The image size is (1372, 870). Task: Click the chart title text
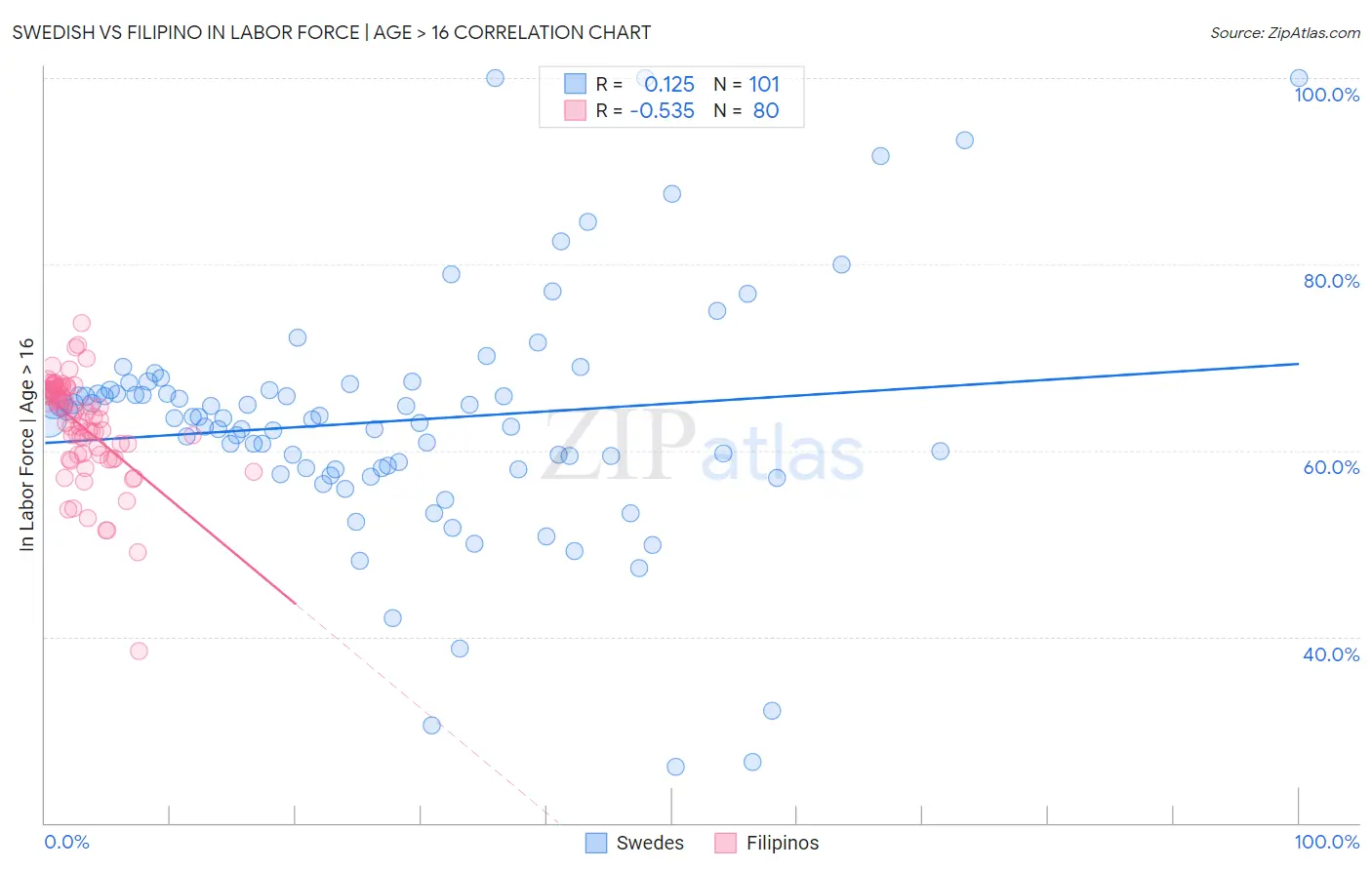(332, 32)
